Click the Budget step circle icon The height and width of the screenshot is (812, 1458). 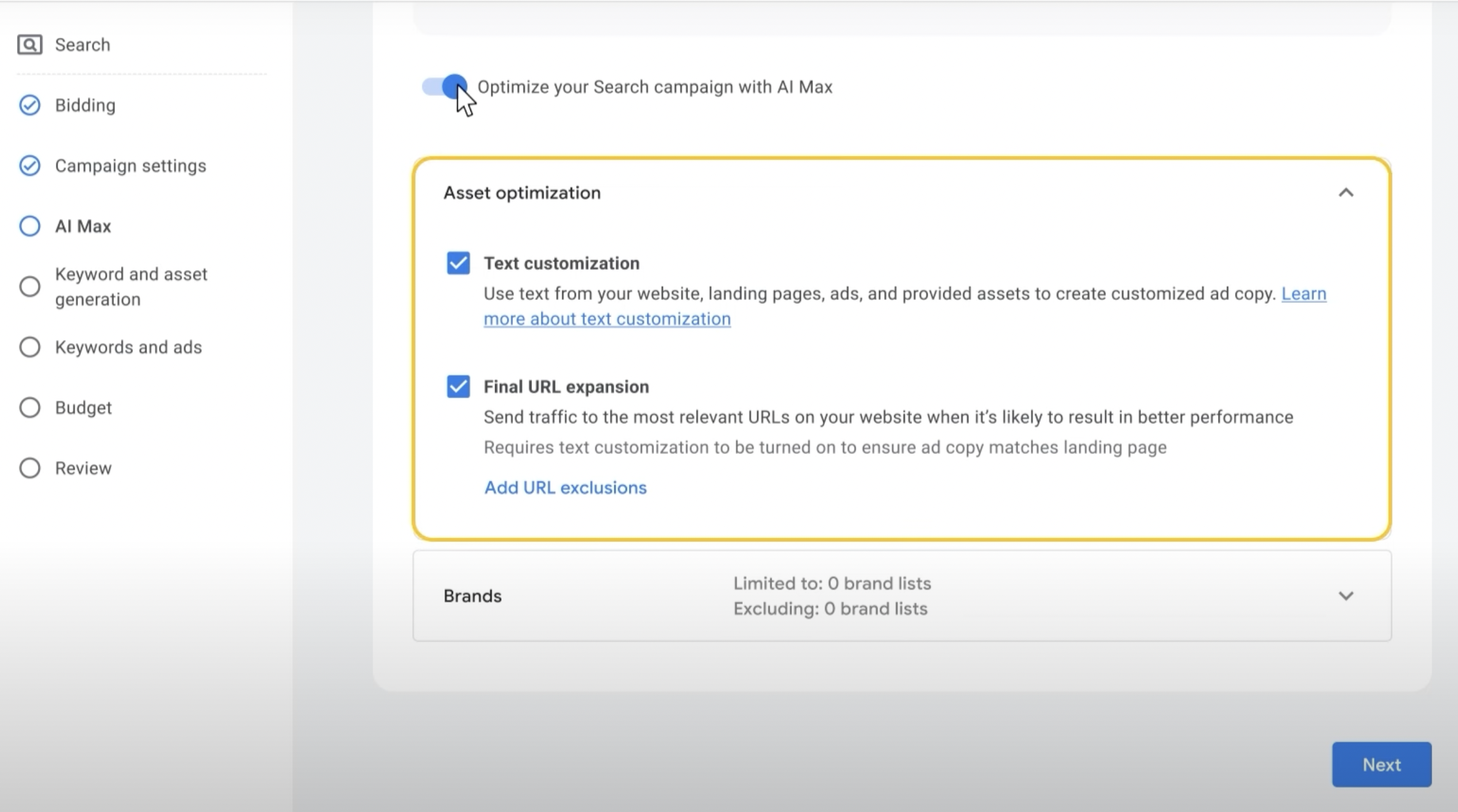pos(29,408)
